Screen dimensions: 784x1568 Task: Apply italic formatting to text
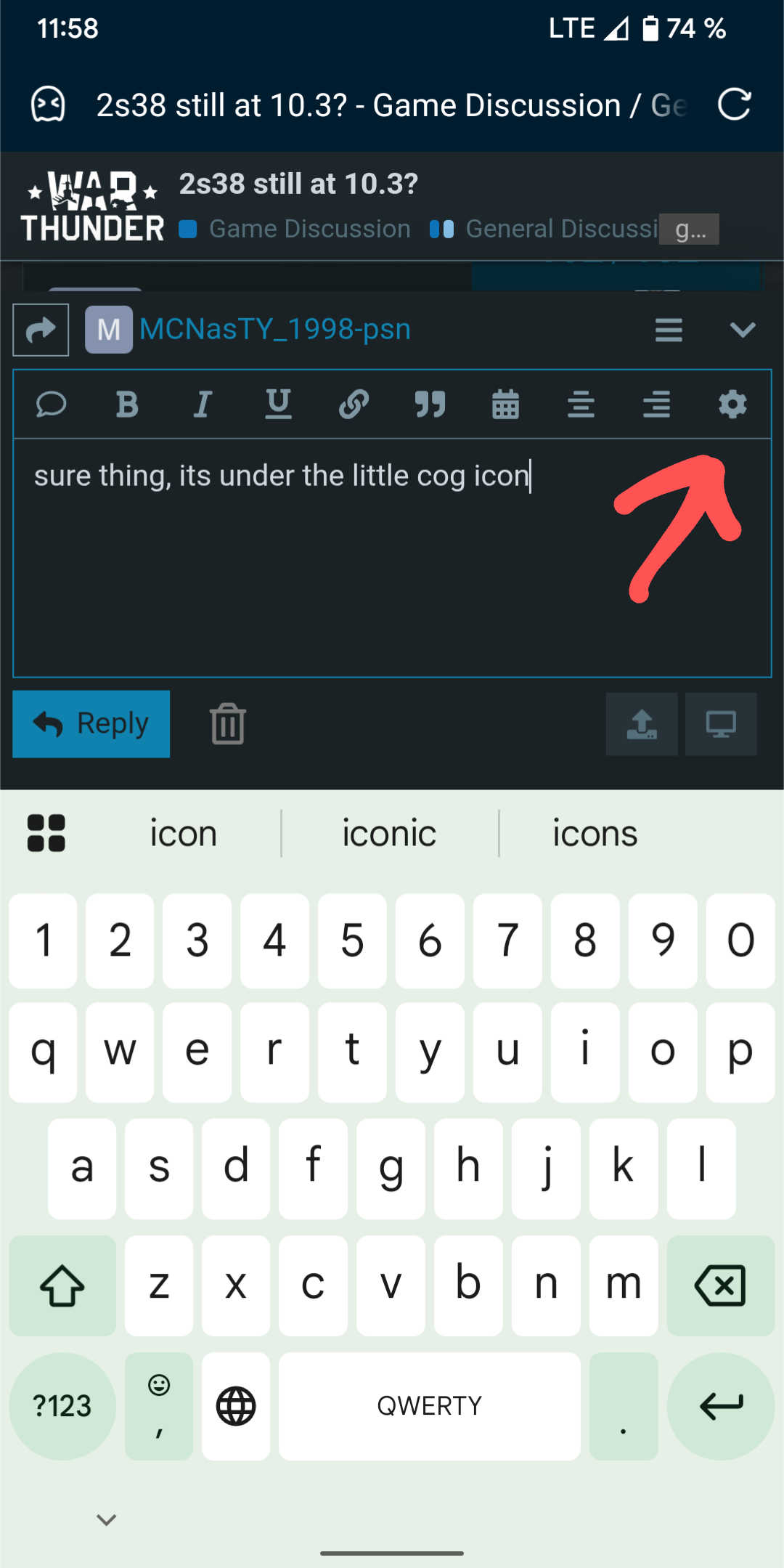tap(203, 404)
